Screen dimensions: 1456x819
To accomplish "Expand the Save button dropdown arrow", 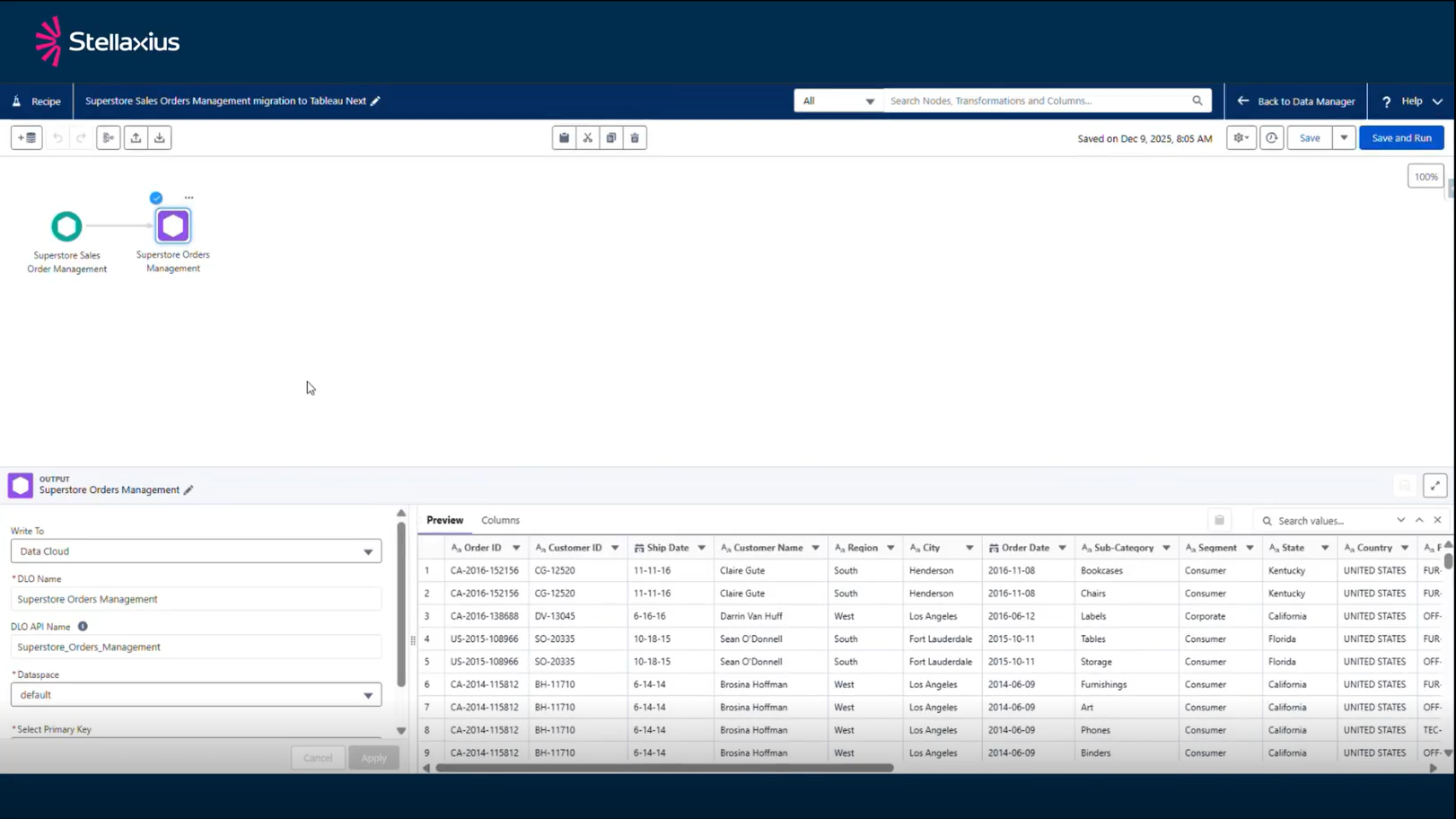I will pyautogui.click(x=1344, y=137).
